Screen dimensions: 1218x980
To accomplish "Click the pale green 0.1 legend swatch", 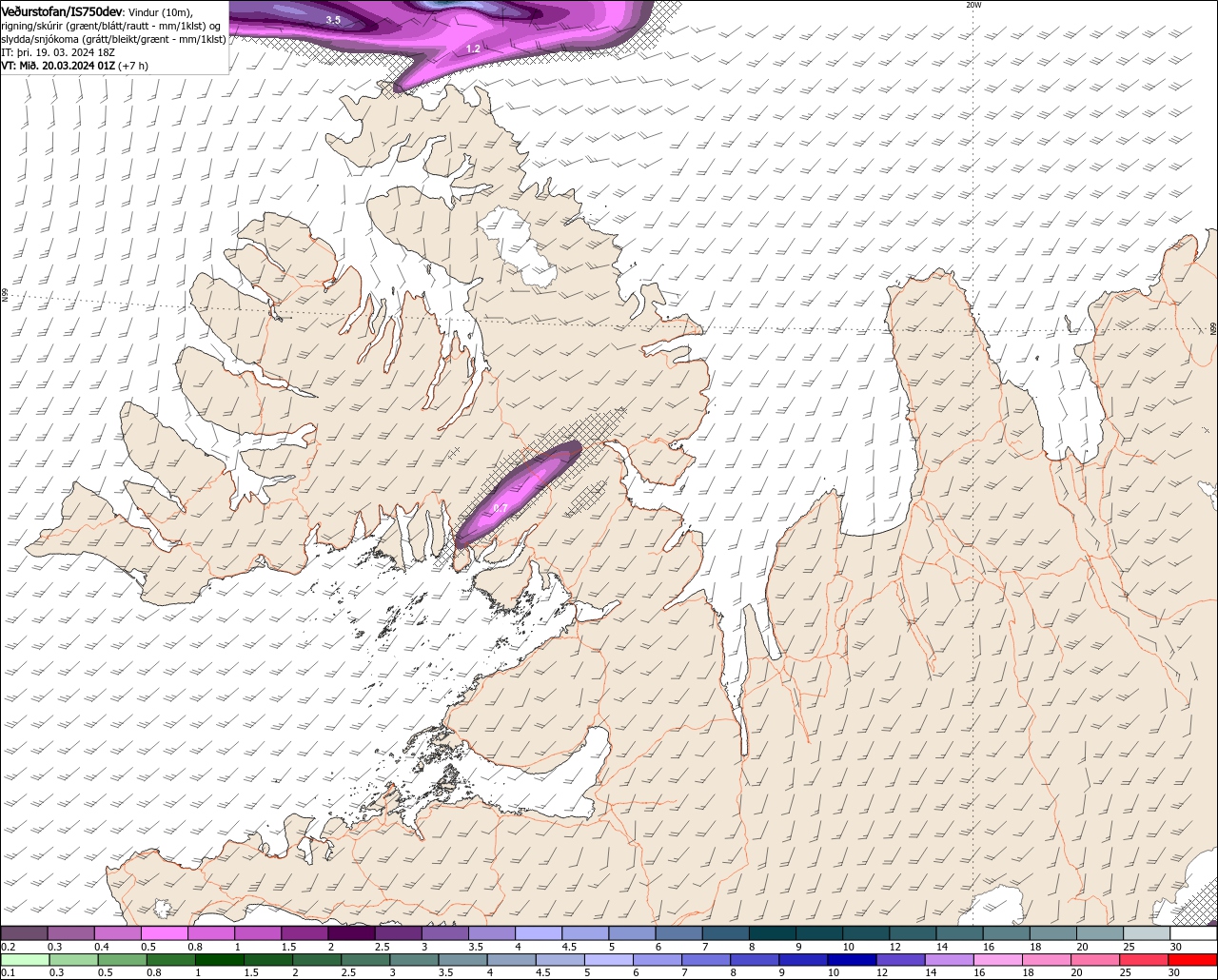I will [25, 960].
